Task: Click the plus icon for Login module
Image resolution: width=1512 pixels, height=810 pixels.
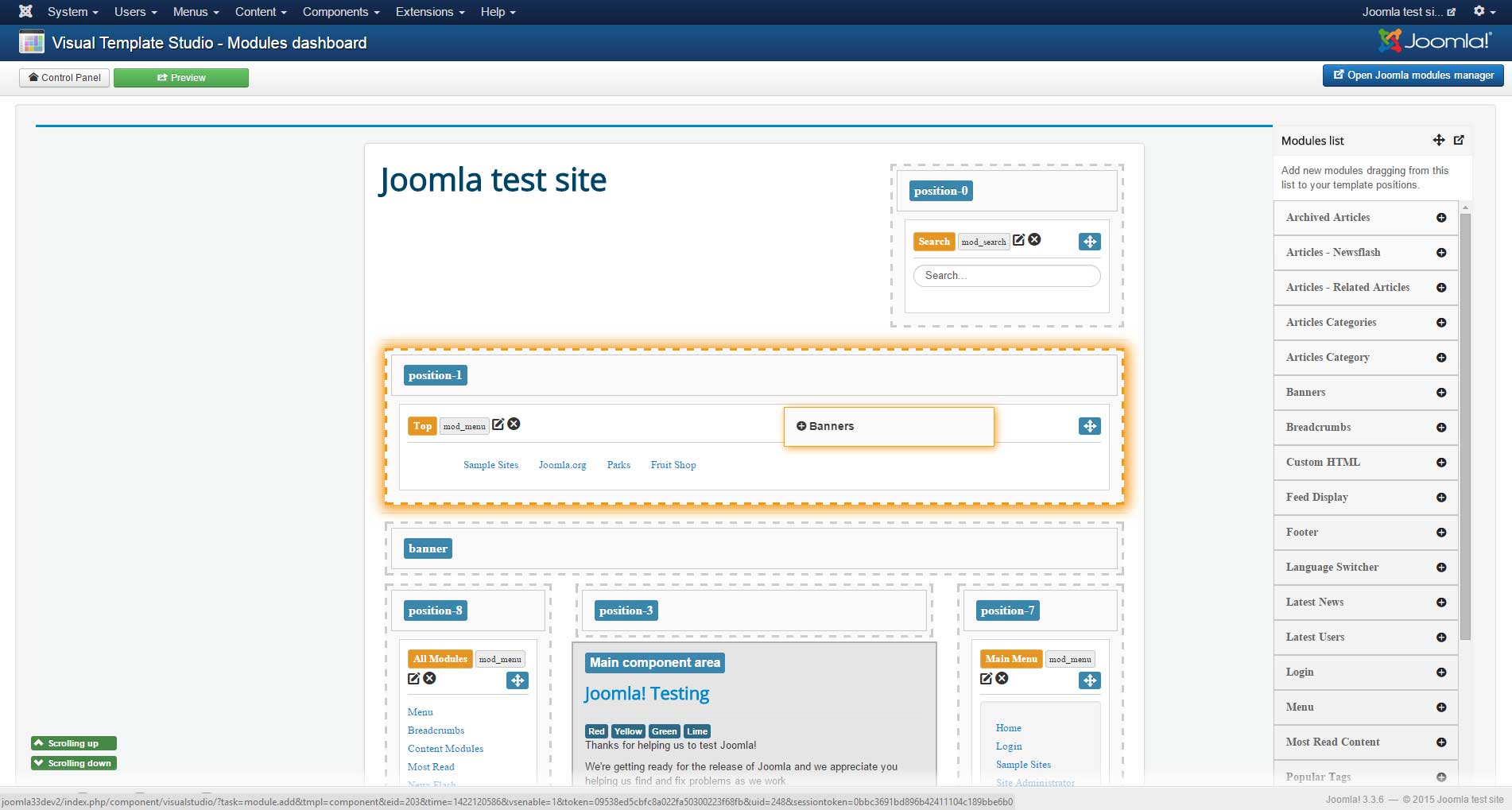Action: click(x=1441, y=672)
